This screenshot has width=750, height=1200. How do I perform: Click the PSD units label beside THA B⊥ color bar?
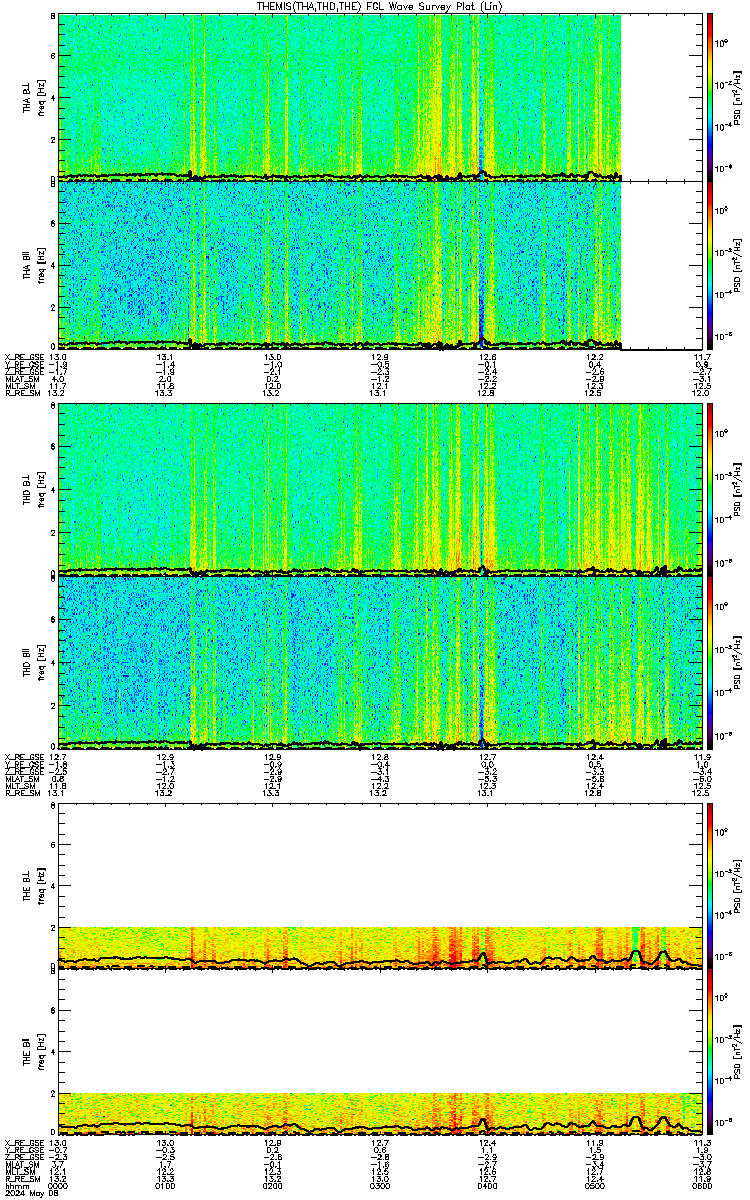(x=737, y=97)
